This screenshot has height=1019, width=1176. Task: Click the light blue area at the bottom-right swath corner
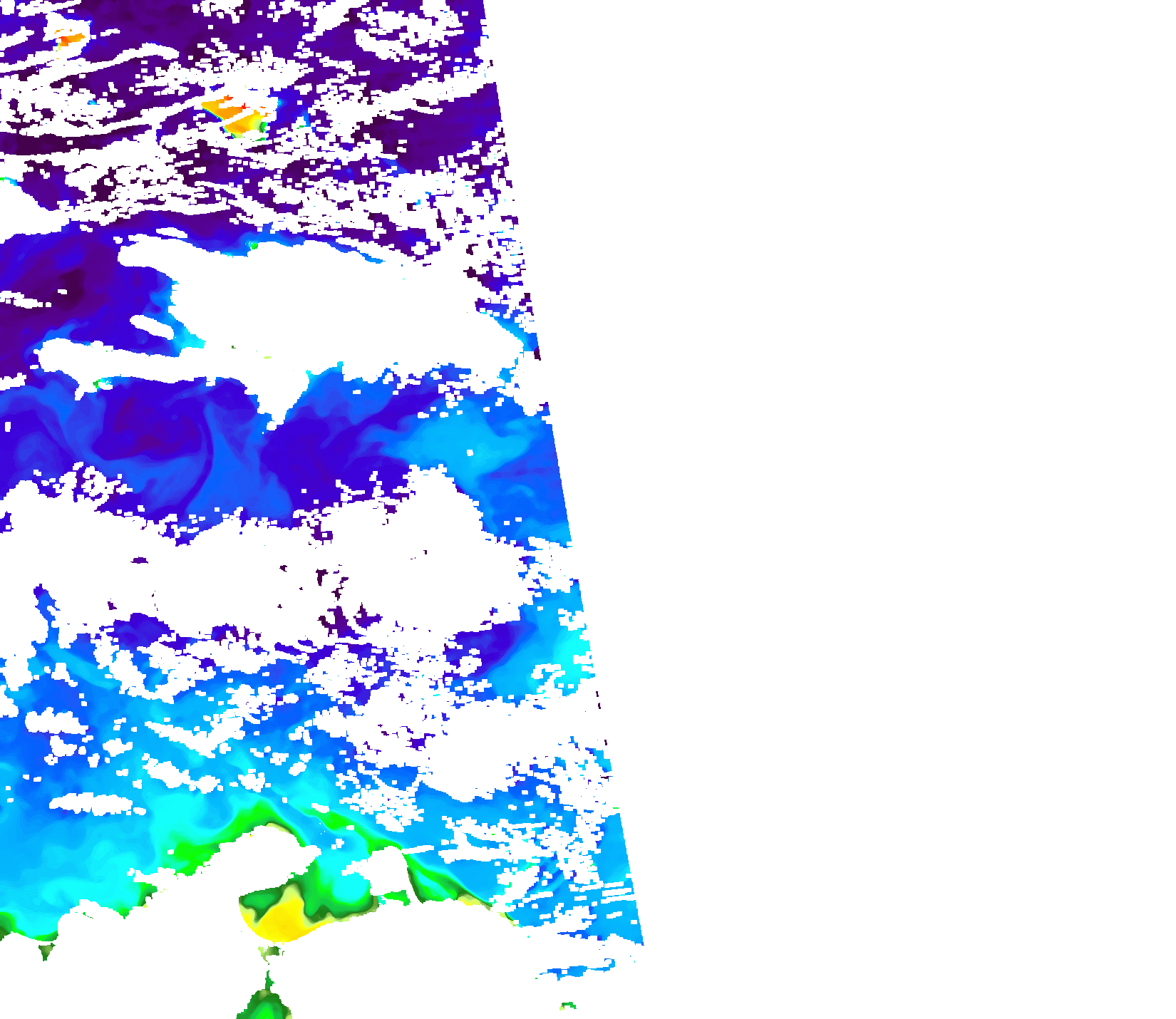620,919
